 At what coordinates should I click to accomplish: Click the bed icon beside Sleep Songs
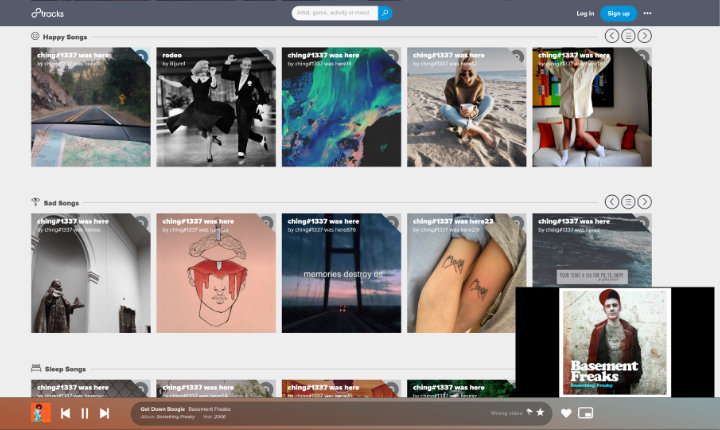pos(36,368)
